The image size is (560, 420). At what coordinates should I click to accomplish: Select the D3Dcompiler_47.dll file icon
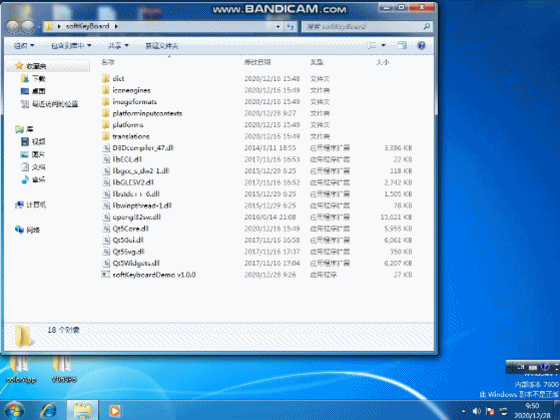pyautogui.click(x=106, y=148)
